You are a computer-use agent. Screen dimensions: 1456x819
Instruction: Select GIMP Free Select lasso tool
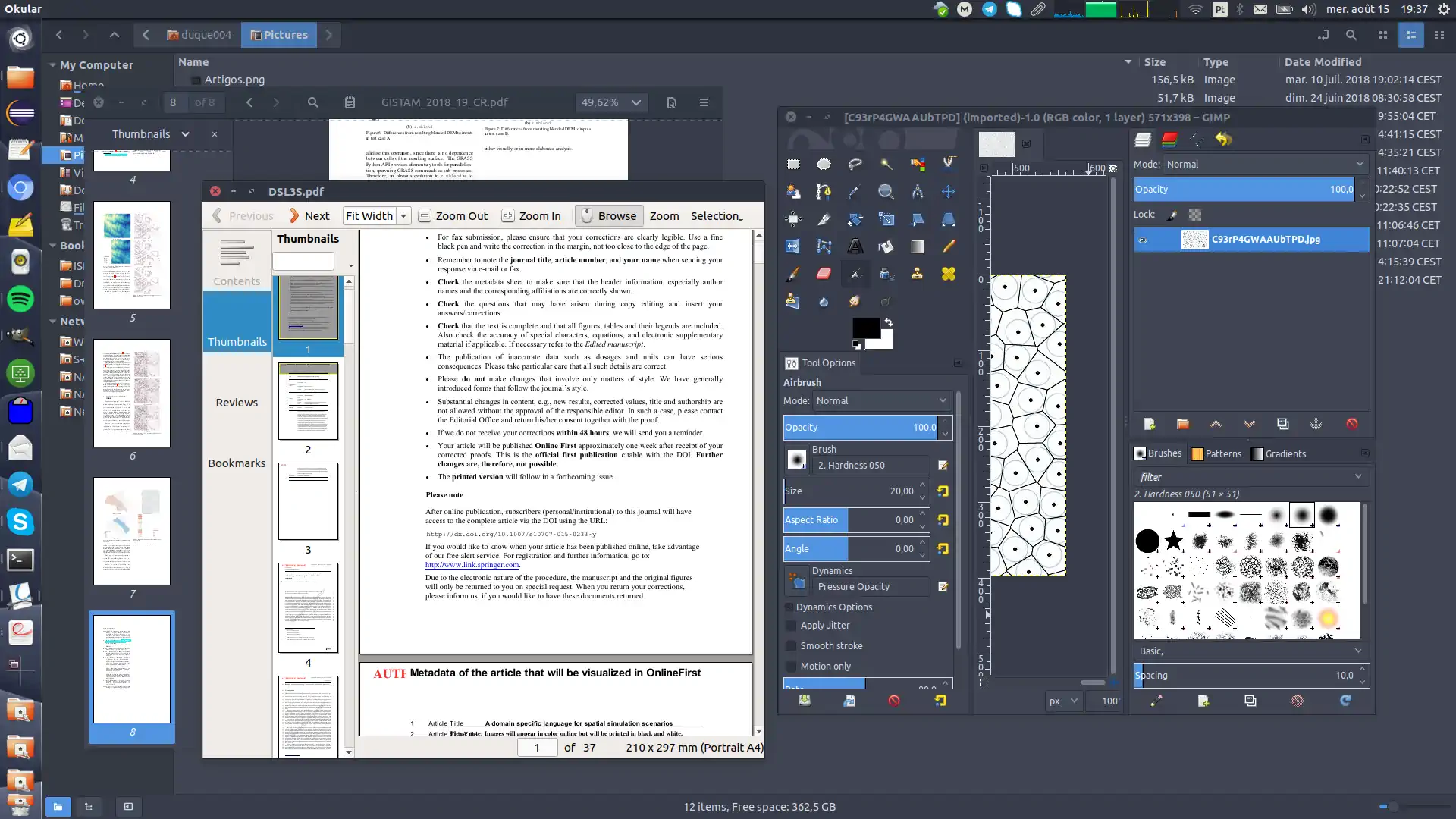tap(855, 164)
